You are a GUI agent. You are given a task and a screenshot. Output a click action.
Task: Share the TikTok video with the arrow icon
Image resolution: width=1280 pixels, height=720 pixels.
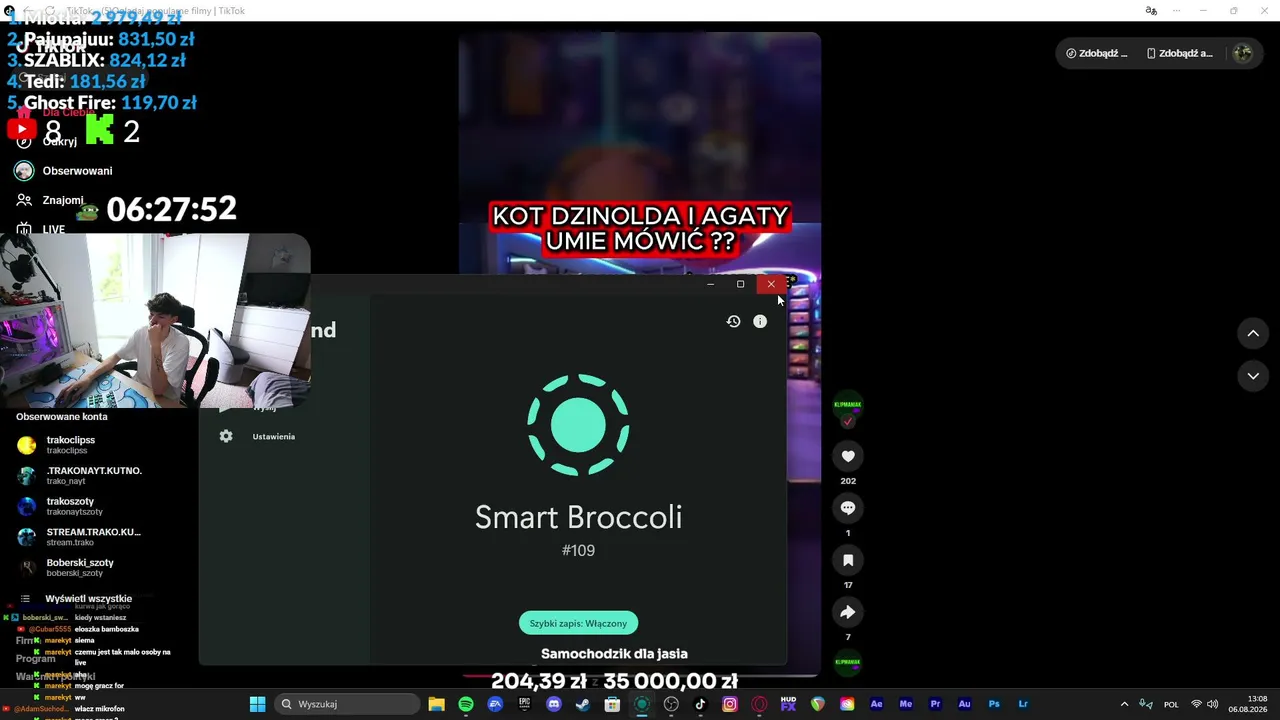(x=848, y=612)
